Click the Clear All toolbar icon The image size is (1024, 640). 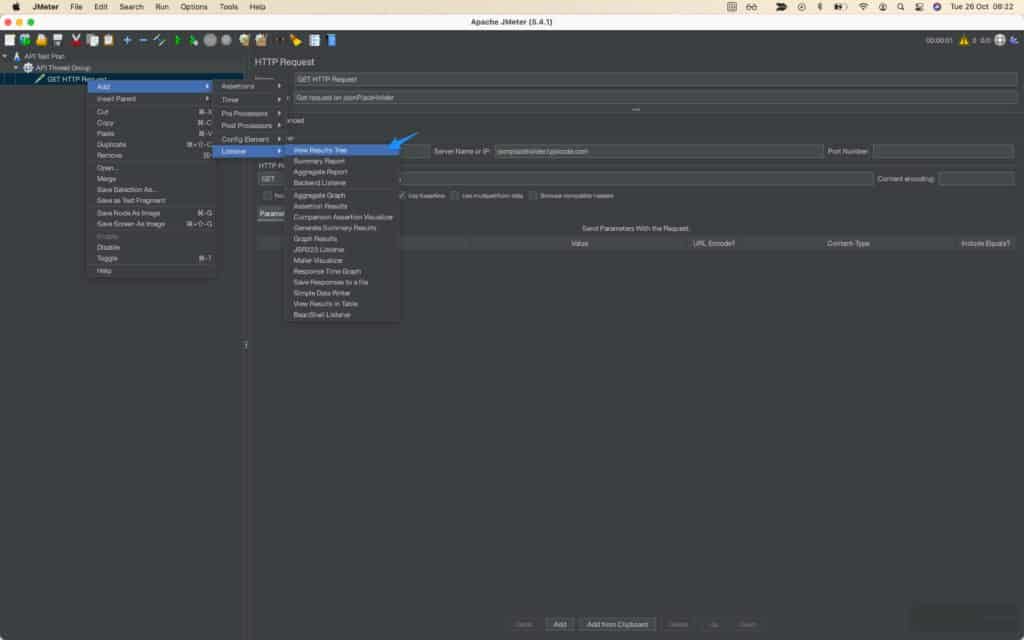click(x=261, y=40)
